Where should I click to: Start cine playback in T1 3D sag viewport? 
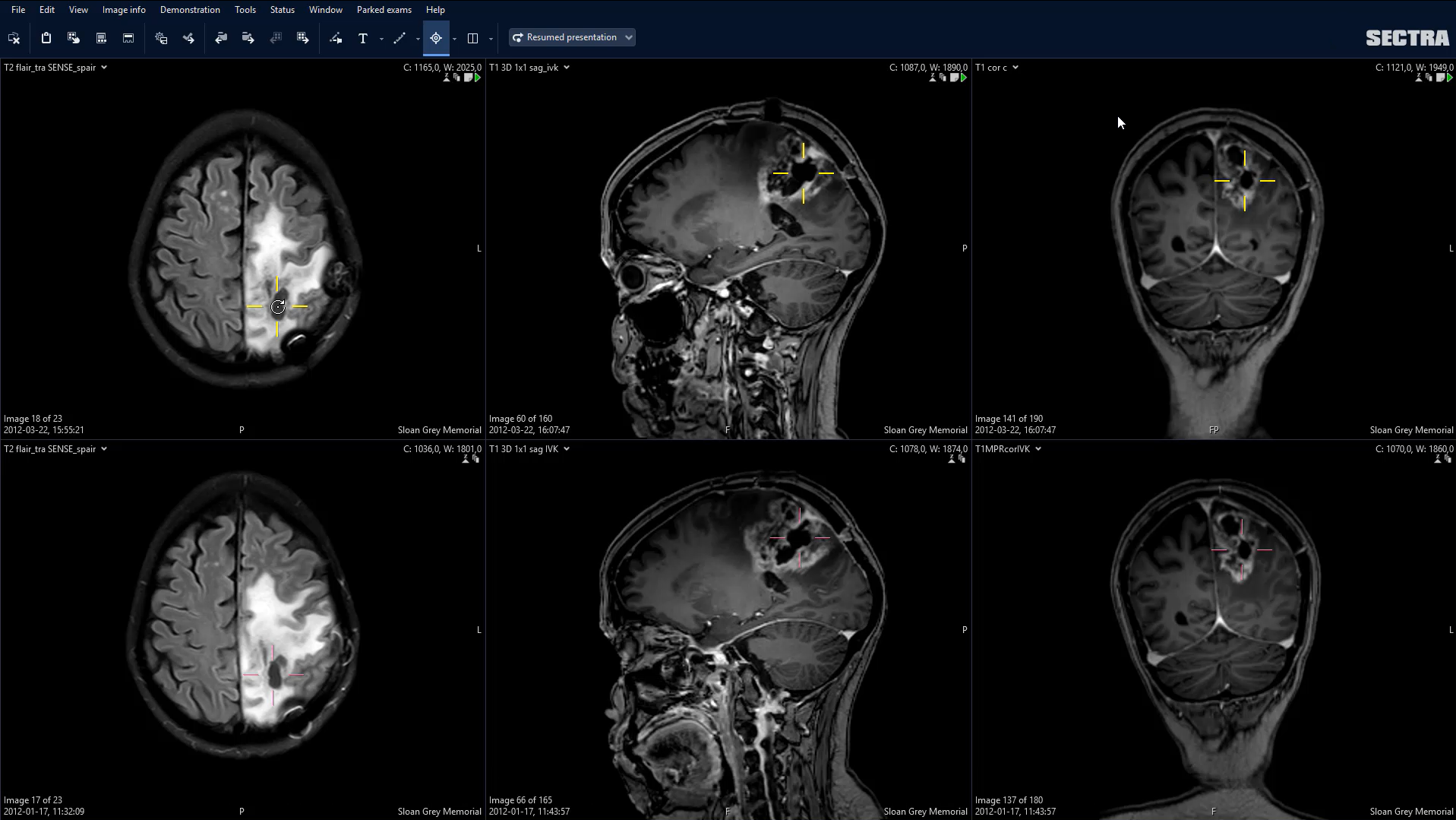click(x=962, y=77)
